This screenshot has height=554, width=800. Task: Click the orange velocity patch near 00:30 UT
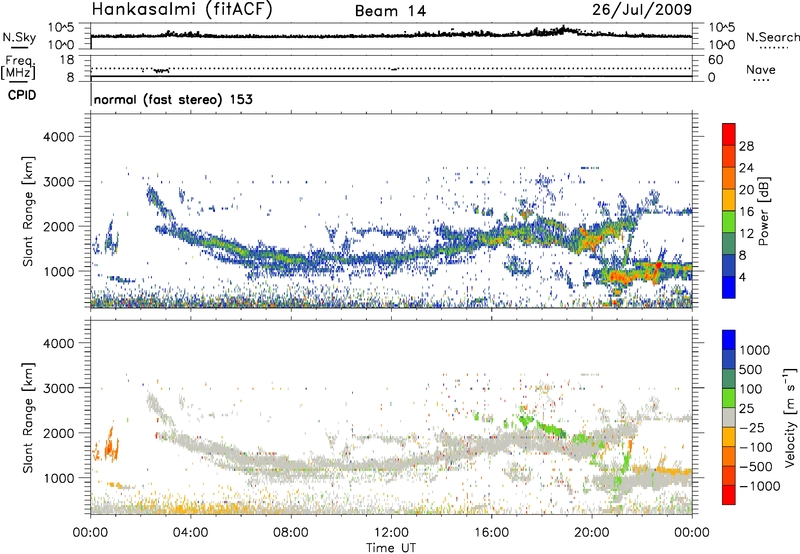point(107,445)
